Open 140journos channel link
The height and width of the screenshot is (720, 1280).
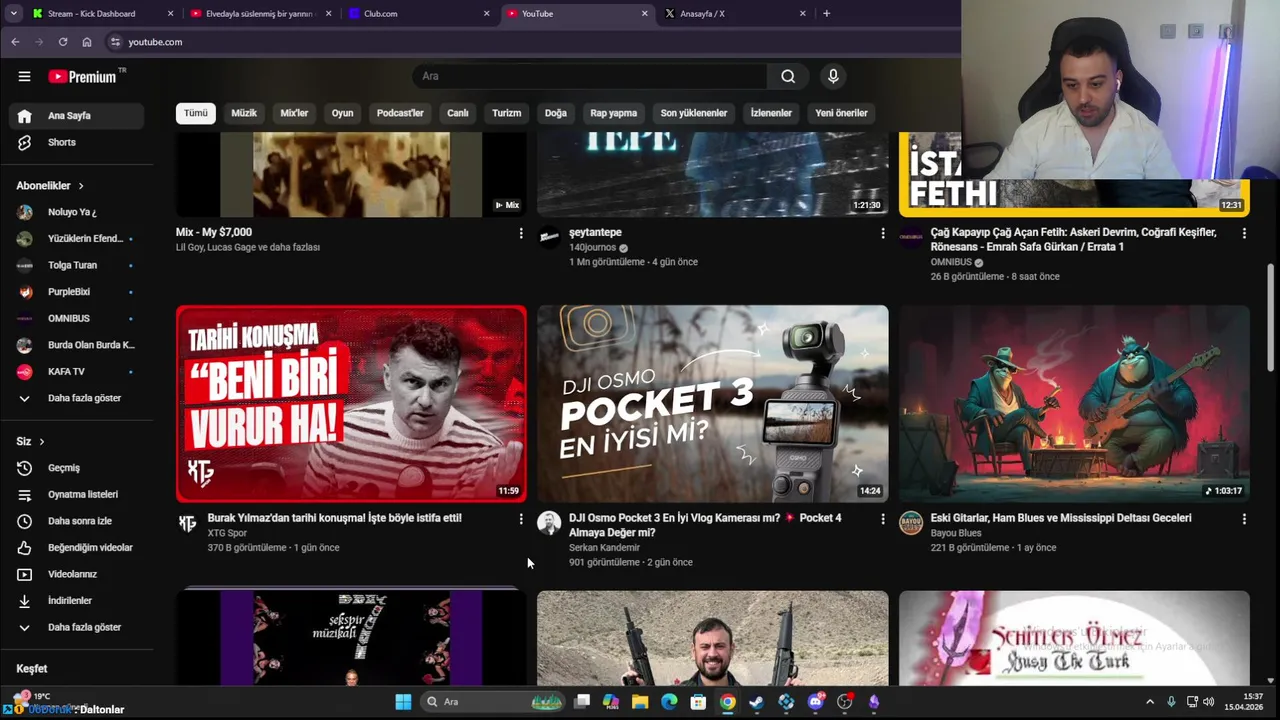point(592,248)
